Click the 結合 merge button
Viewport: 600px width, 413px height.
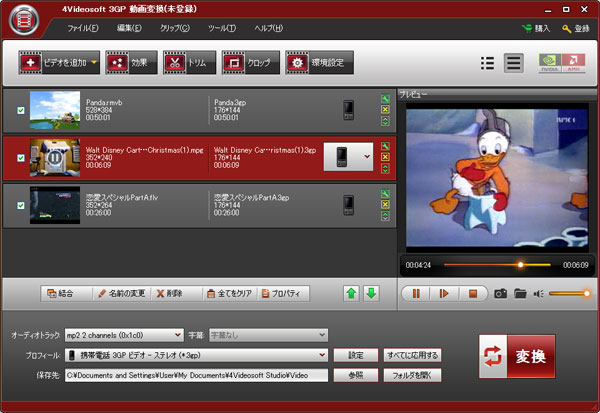tap(66, 294)
